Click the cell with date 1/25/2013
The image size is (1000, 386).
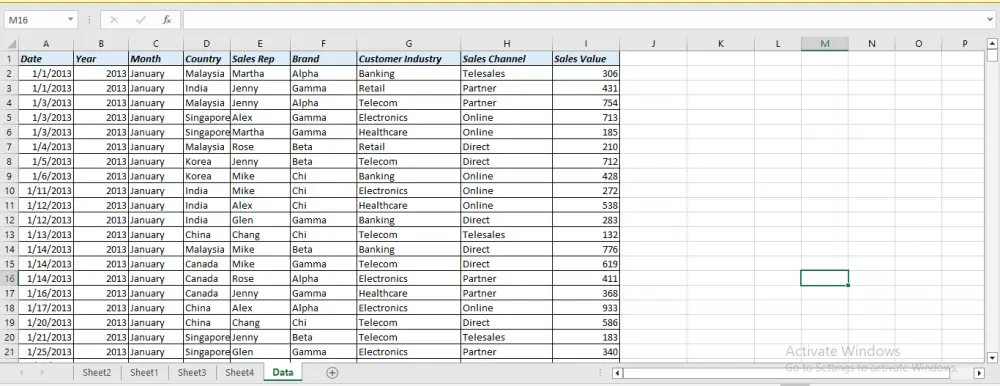point(46,352)
